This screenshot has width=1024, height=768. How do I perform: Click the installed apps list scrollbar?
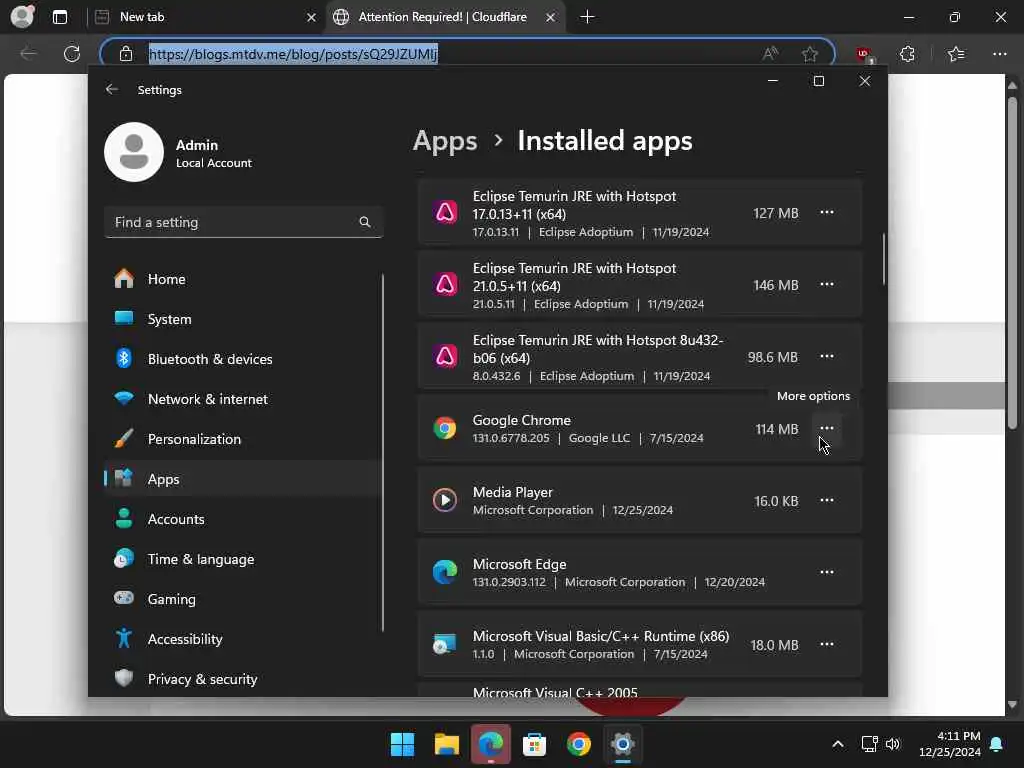(884, 259)
